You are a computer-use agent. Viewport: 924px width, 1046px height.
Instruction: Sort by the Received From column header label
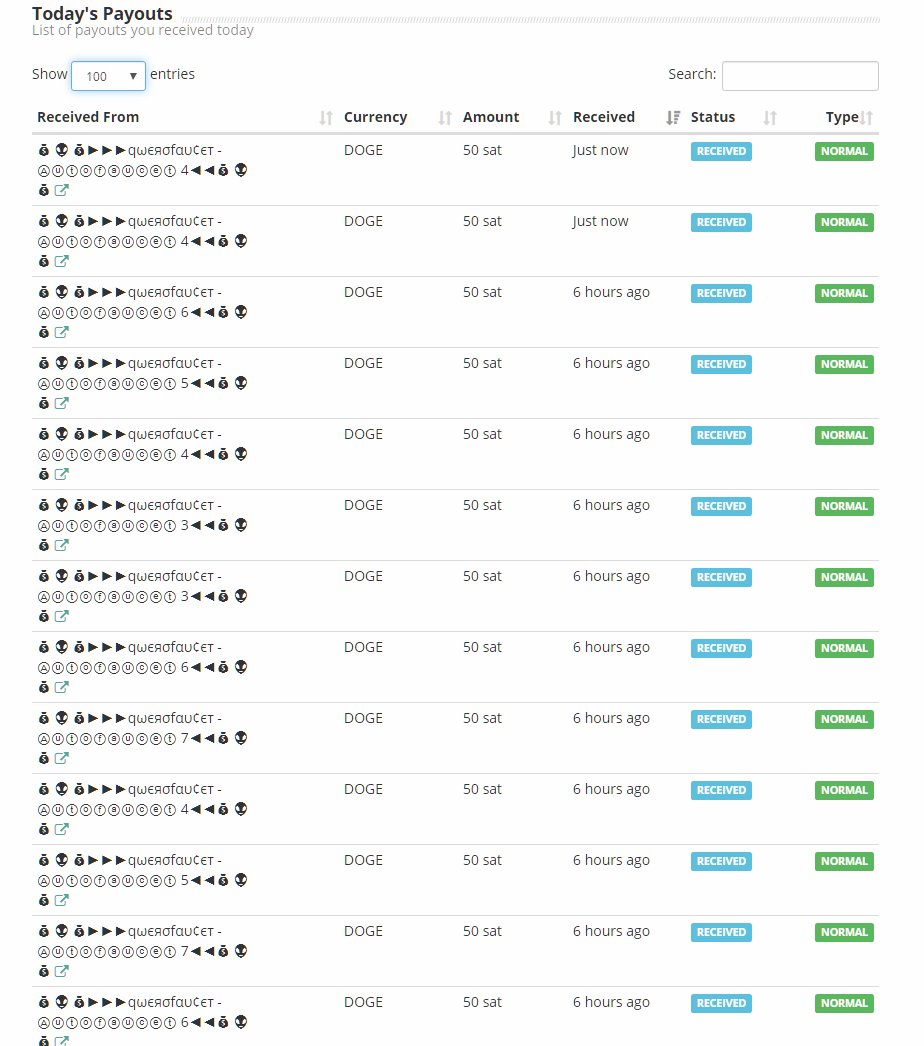click(88, 117)
